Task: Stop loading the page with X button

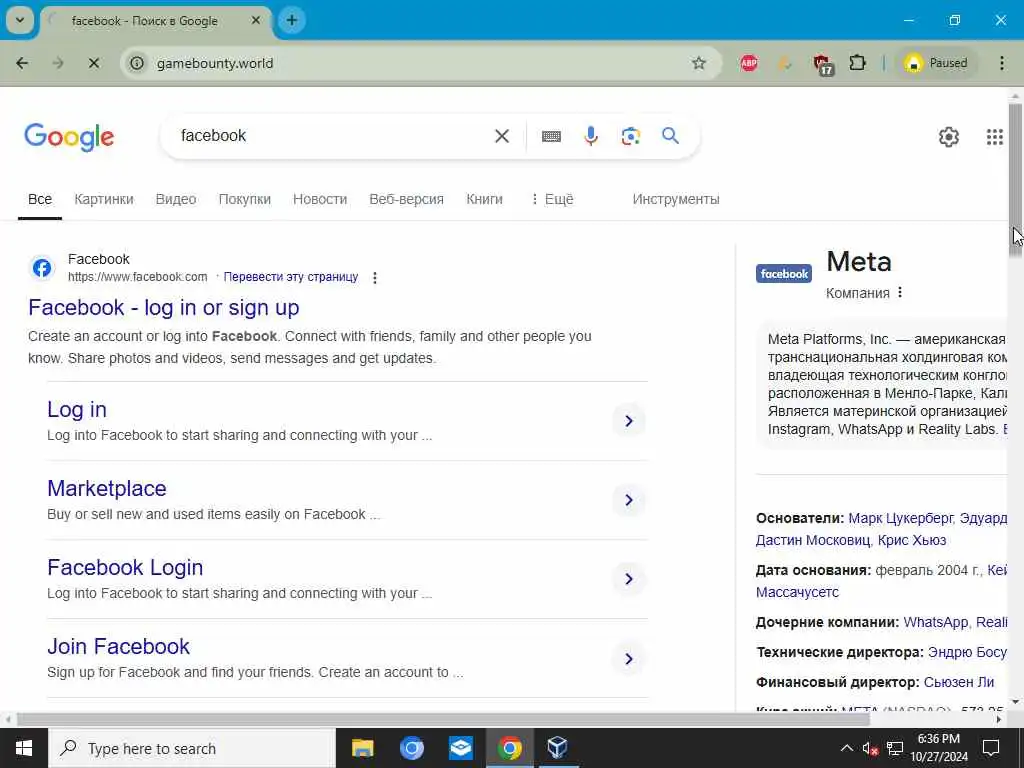Action: [x=93, y=63]
